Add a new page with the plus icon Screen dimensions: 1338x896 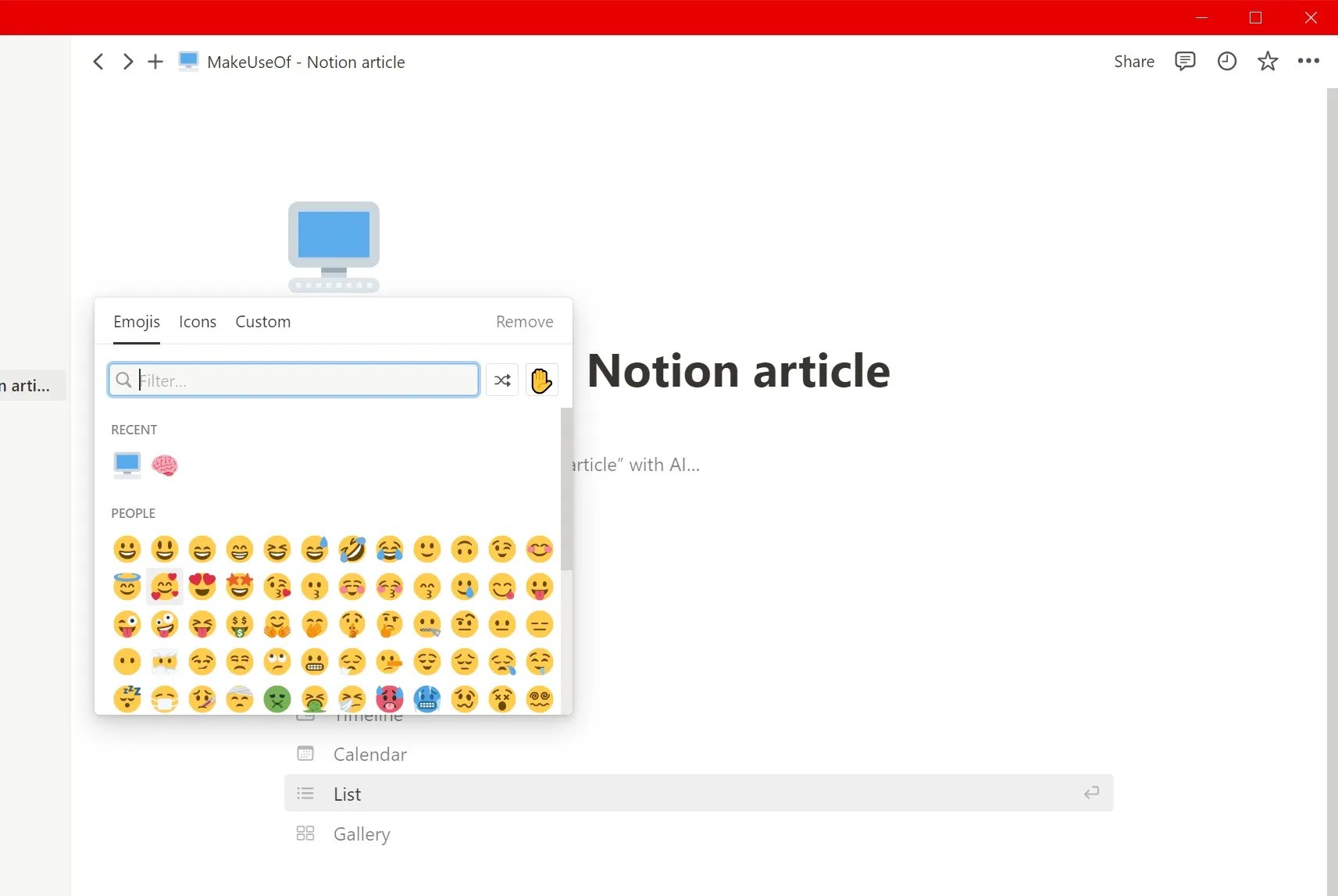click(155, 61)
